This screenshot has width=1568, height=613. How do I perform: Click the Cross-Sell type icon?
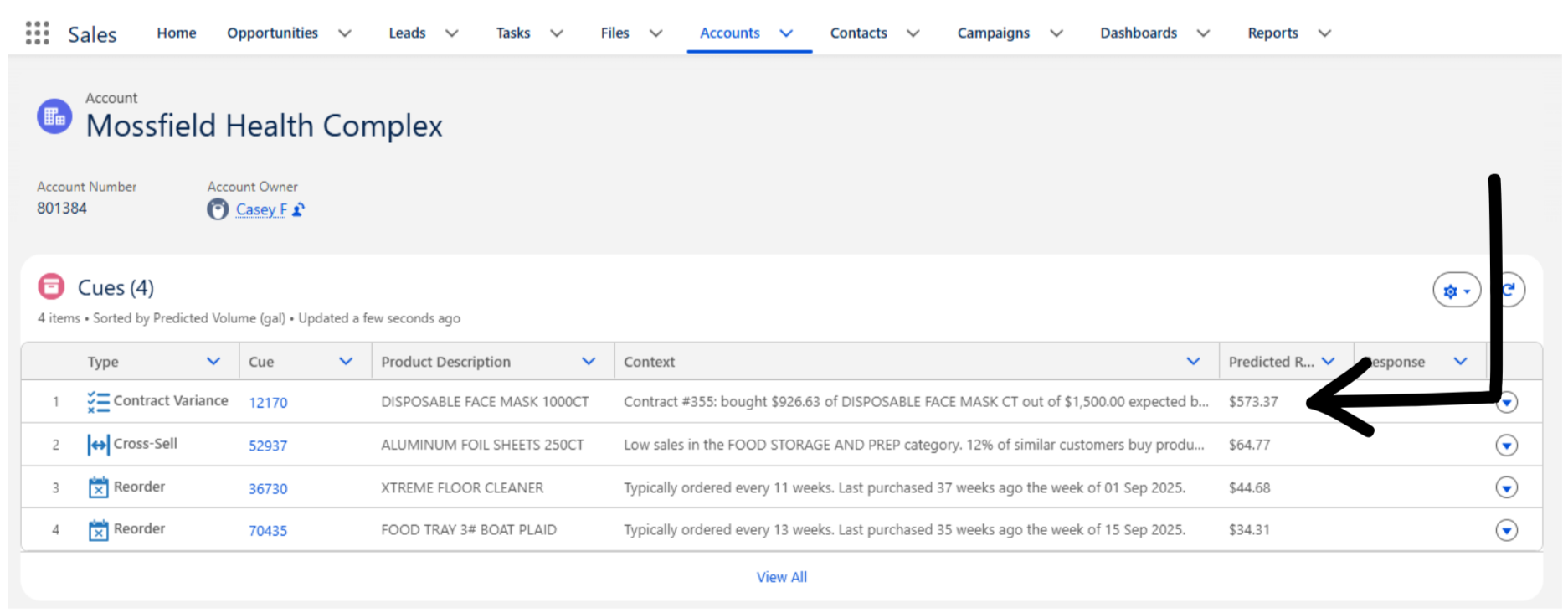(98, 445)
